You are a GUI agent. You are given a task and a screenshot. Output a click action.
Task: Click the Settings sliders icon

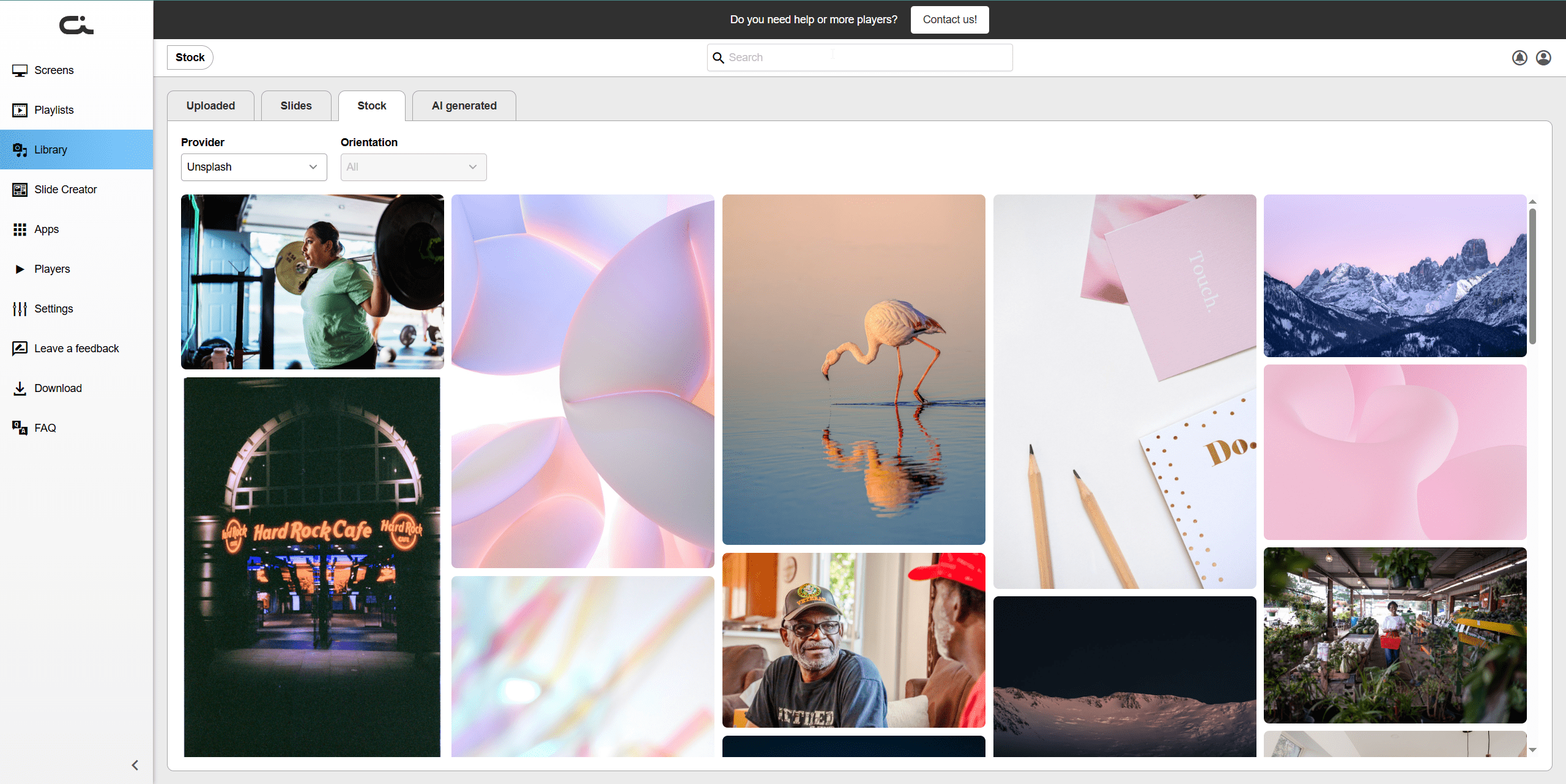(20, 309)
